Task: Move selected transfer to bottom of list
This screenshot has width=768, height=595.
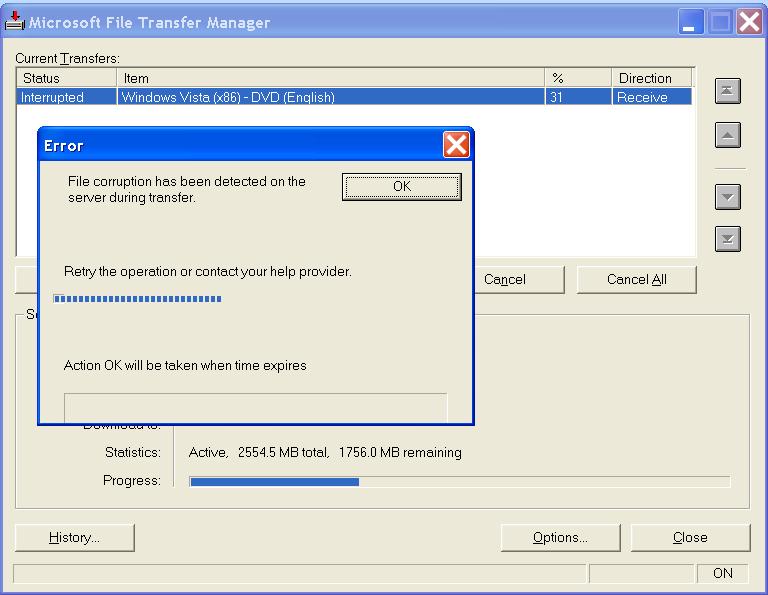Action: pos(727,238)
